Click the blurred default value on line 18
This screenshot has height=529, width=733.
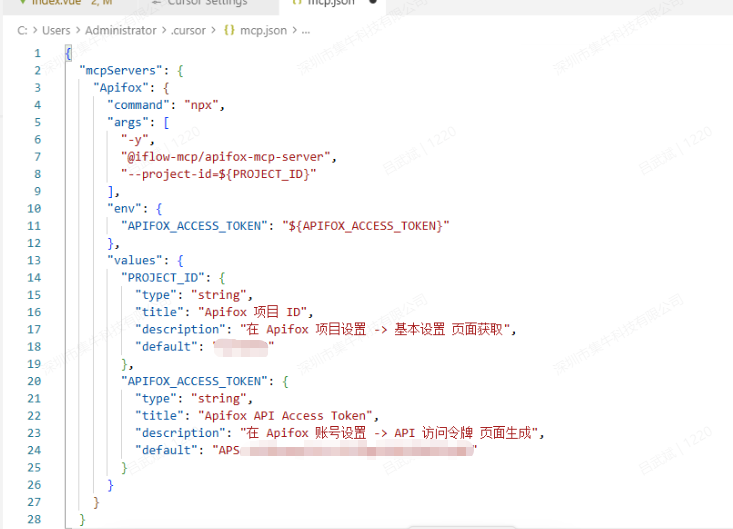[x=241, y=348]
